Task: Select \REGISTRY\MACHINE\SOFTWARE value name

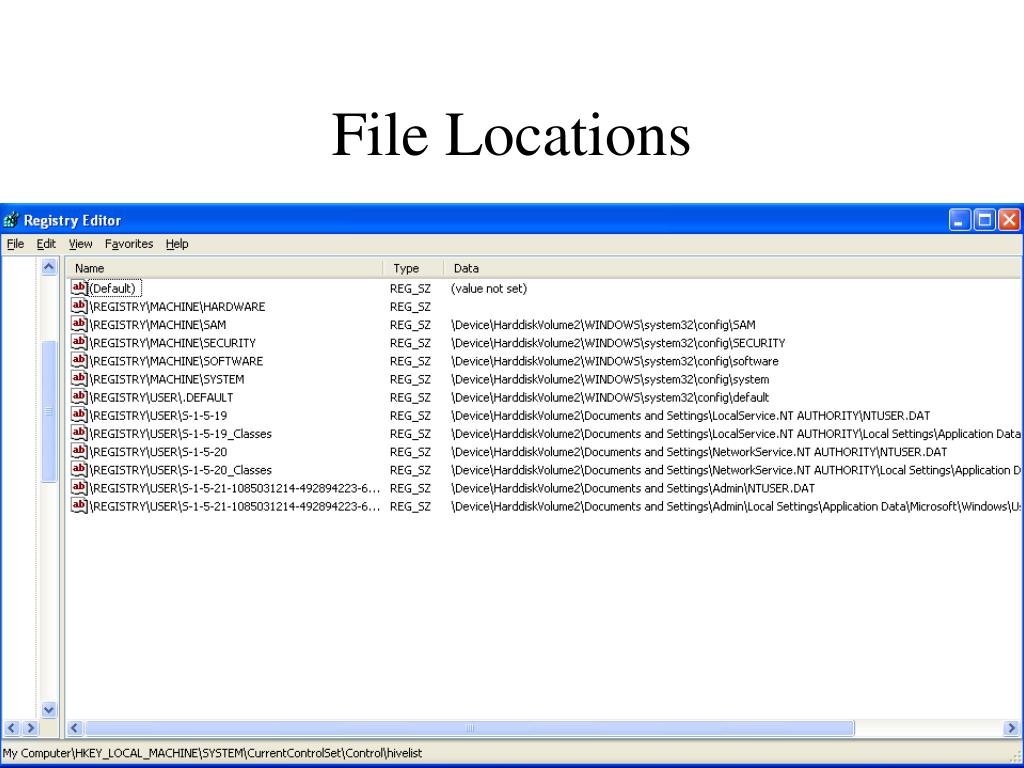Action: pyautogui.click(x=176, y=361)
